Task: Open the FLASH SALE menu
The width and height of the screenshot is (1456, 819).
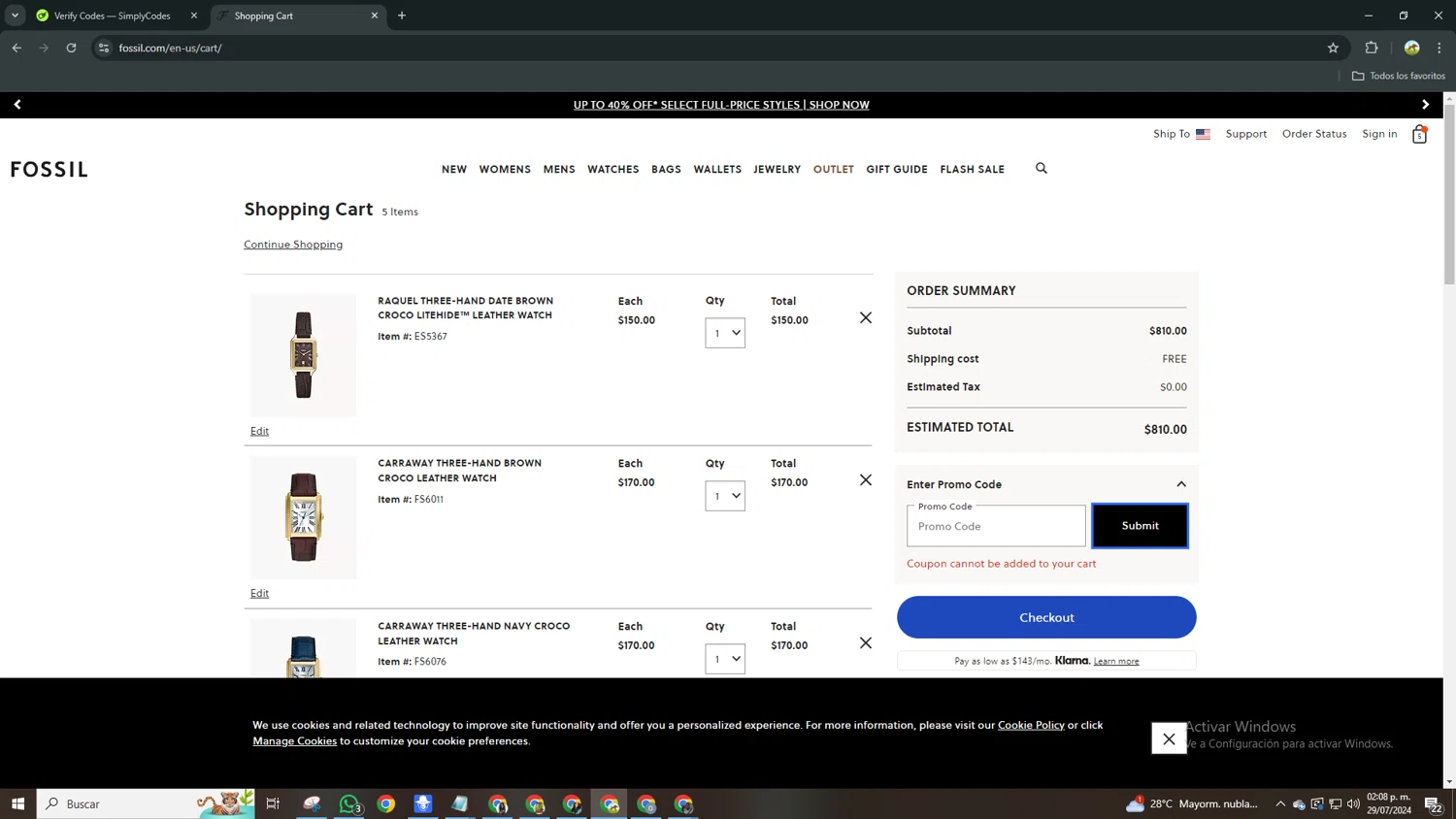Action: [x=973, y=169]
